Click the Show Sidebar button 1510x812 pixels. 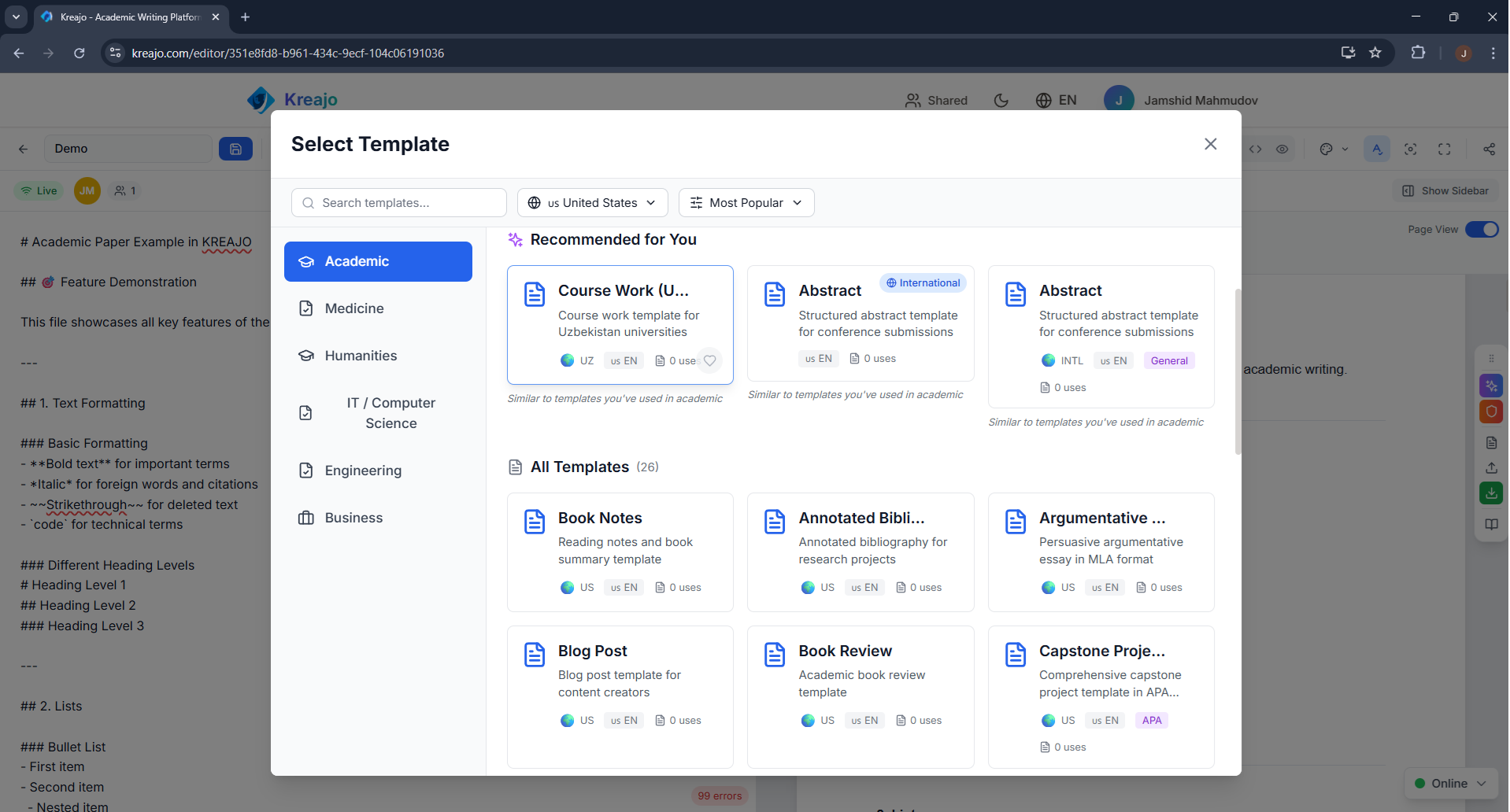(1445, 190)
